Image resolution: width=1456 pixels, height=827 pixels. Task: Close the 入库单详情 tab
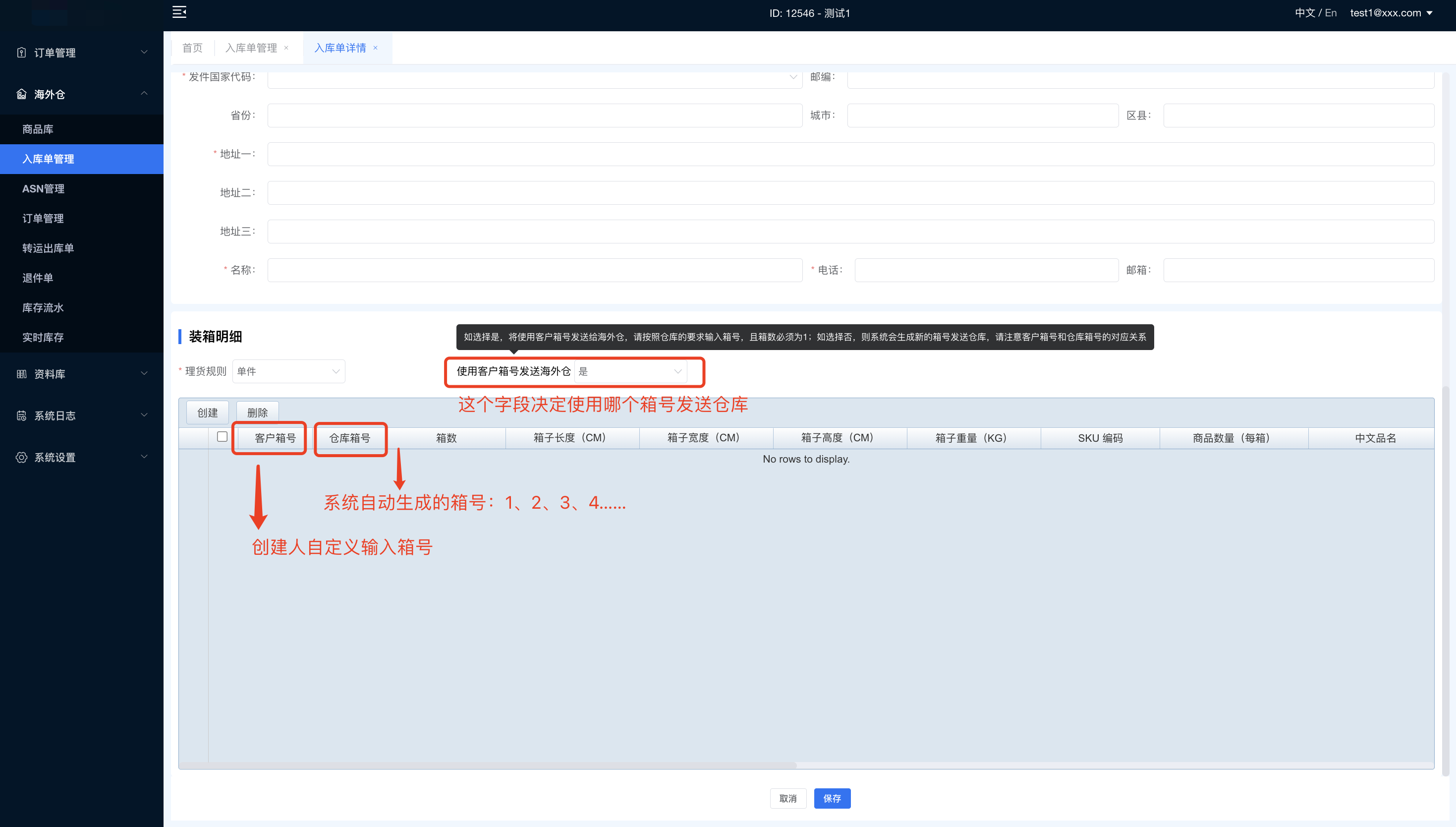[375, 48]
